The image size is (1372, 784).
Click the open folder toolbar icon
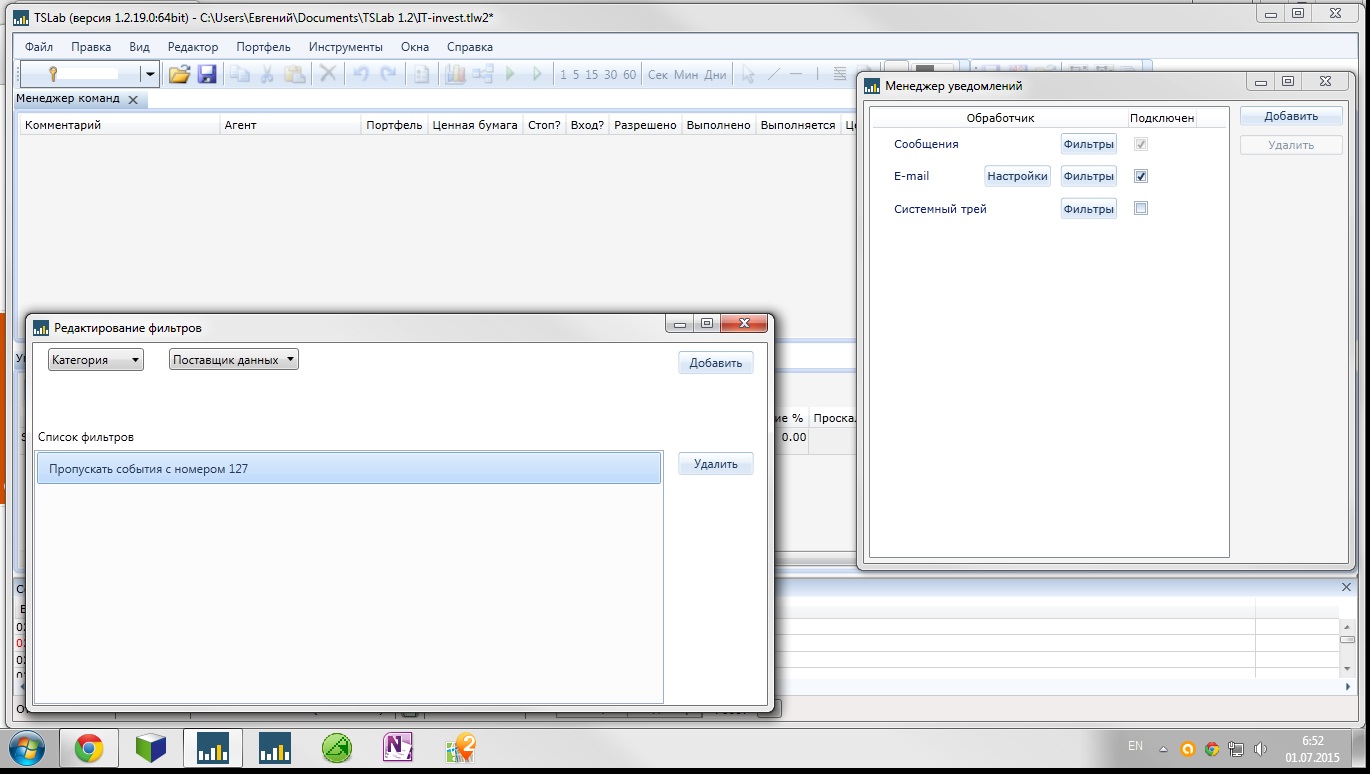pyautogui.click(x=179, y=74)
